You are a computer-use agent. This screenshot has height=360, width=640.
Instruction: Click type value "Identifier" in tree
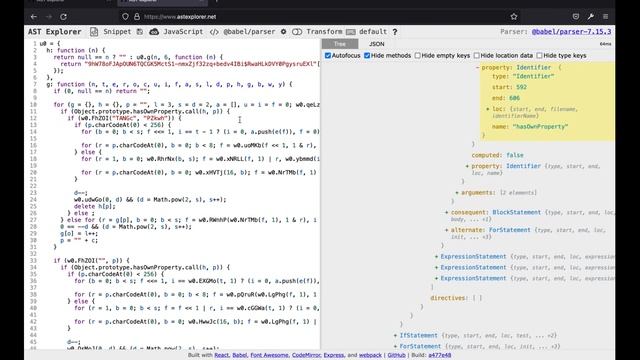point(533,76)
